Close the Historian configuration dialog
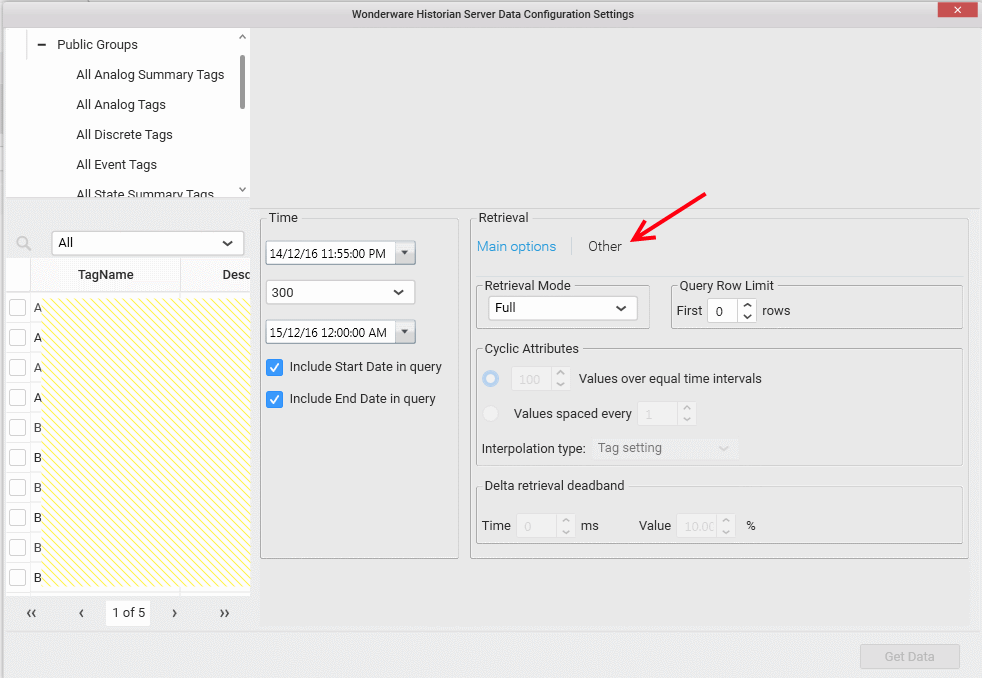982x678 pixels. 957,9
